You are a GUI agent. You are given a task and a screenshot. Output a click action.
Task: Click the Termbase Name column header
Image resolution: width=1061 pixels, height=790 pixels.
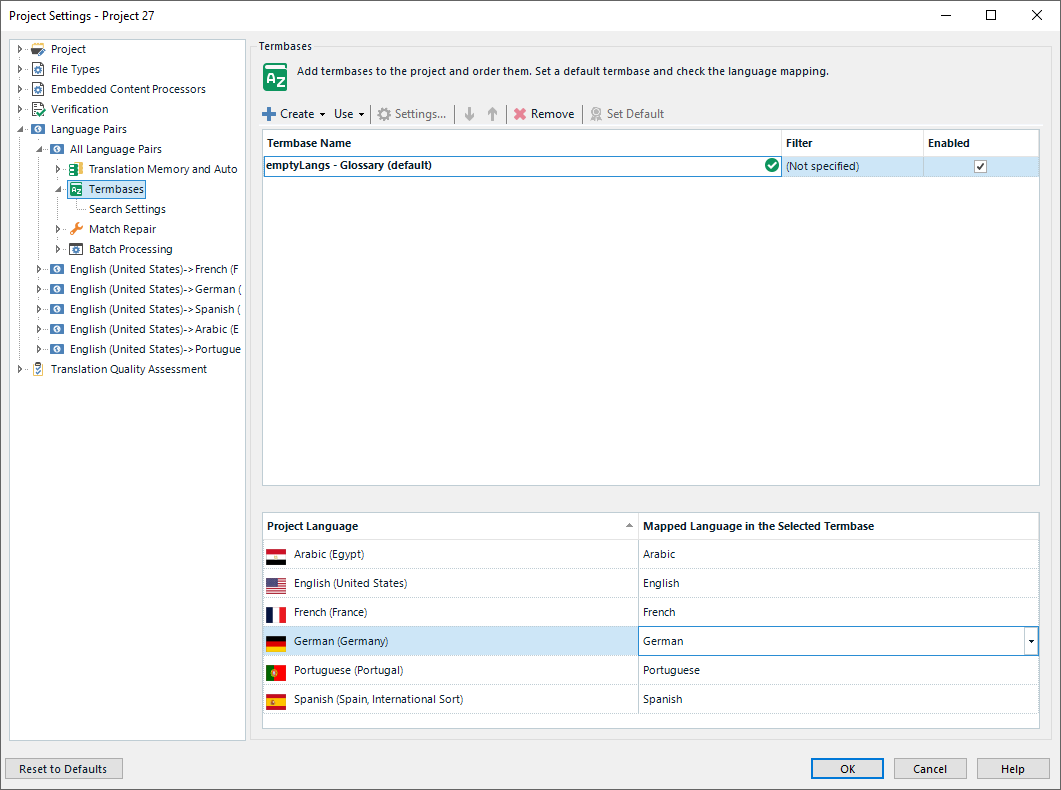point(522,143)
